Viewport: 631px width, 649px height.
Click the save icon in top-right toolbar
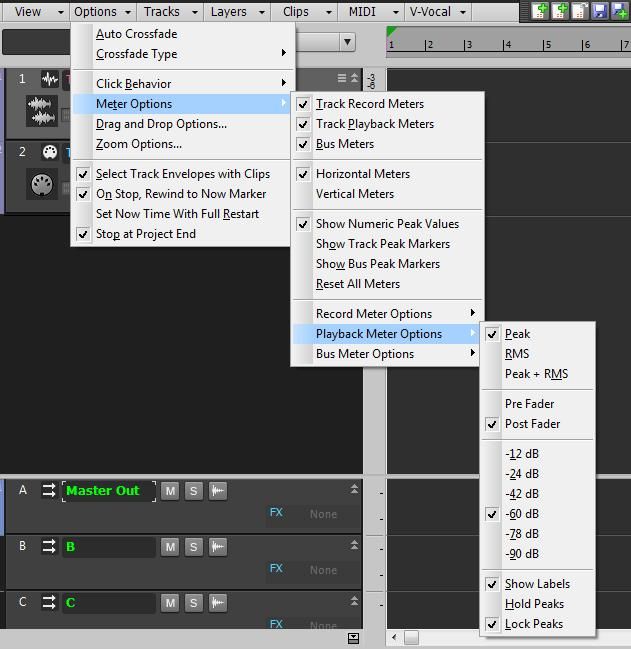point(599,11)
